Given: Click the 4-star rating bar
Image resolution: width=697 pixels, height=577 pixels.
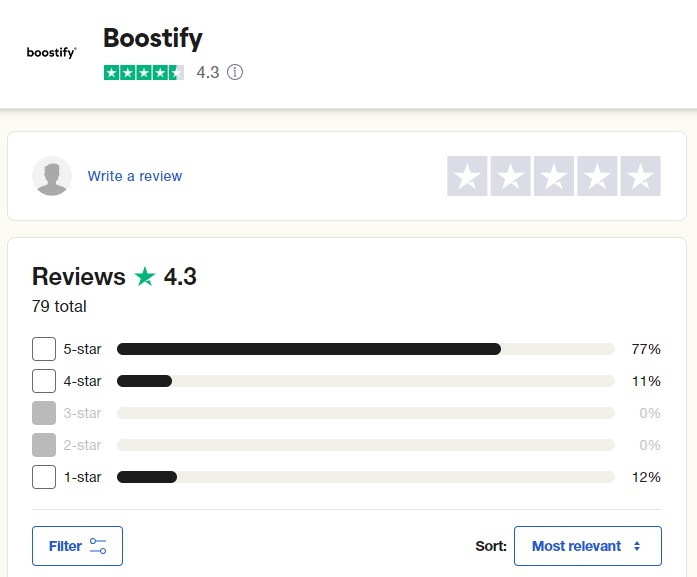Looking at the screenshot, I should tap(366, 381).
